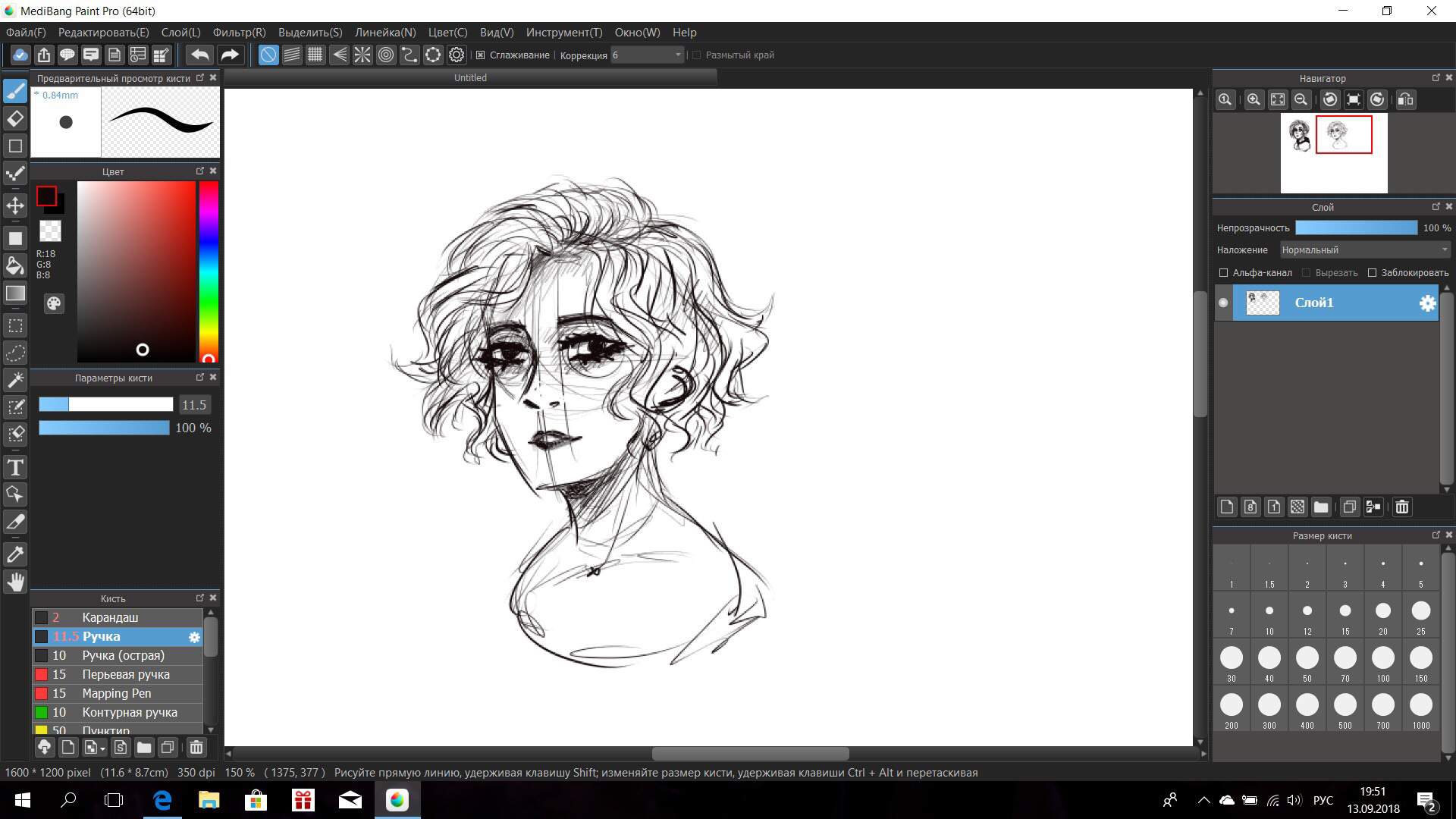This screenshot has height=819, width=1456.
Task: Click the transparent color swatch
Action: pos(50,231)
